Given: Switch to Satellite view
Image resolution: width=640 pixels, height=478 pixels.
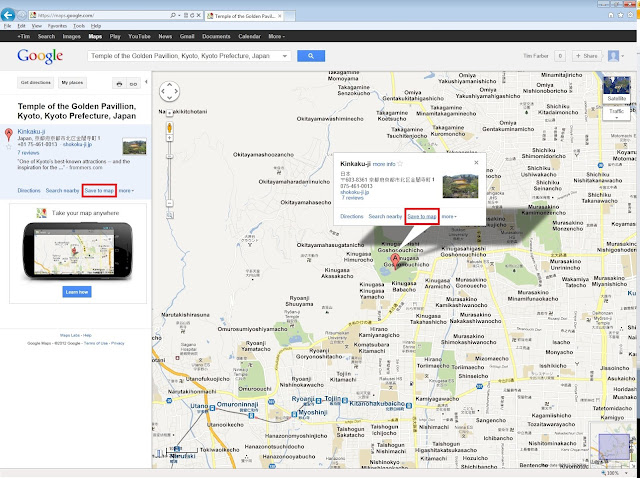Looking at the screenshot, I should (616, 90).
